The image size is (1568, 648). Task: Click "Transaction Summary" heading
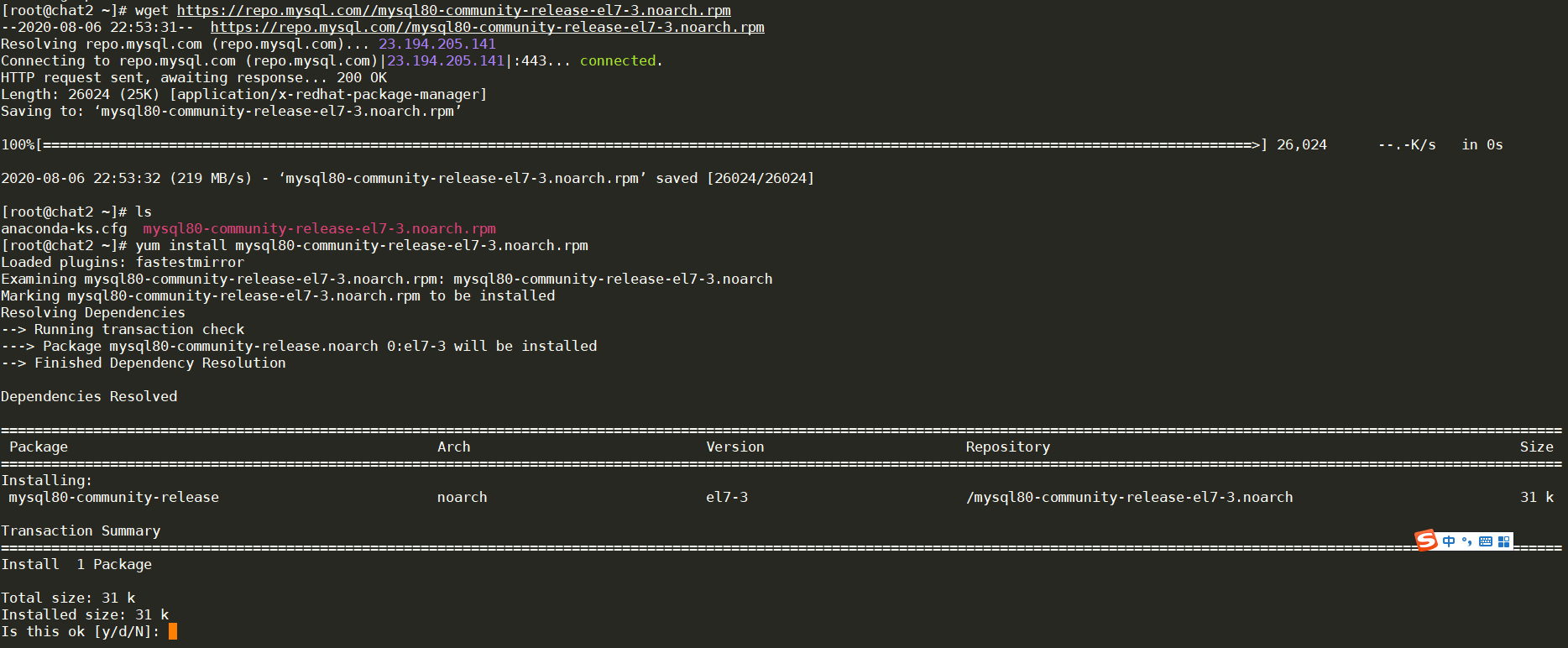click(x=81, y=530)
